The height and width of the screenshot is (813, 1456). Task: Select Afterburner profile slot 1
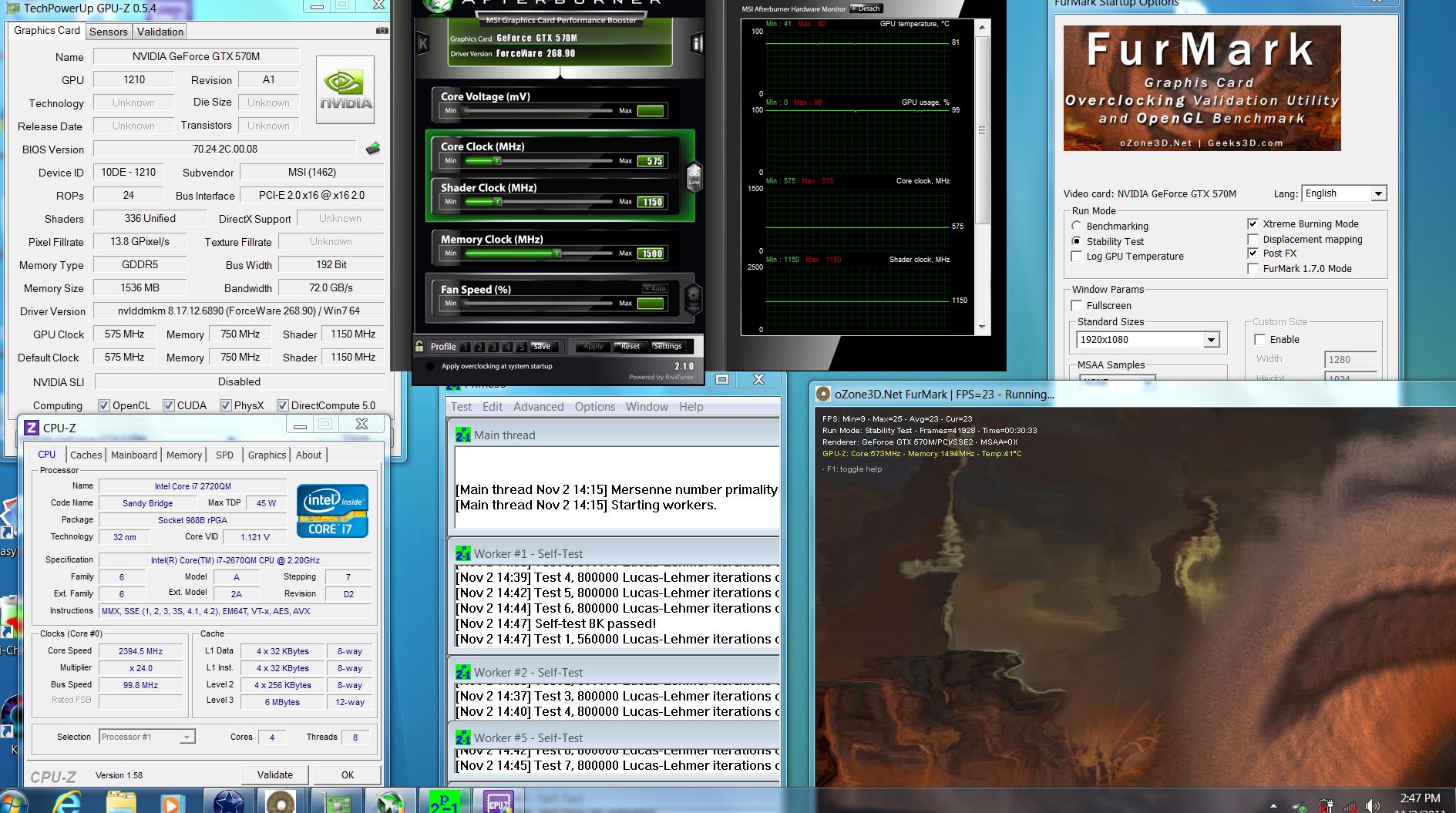[466, 347]
